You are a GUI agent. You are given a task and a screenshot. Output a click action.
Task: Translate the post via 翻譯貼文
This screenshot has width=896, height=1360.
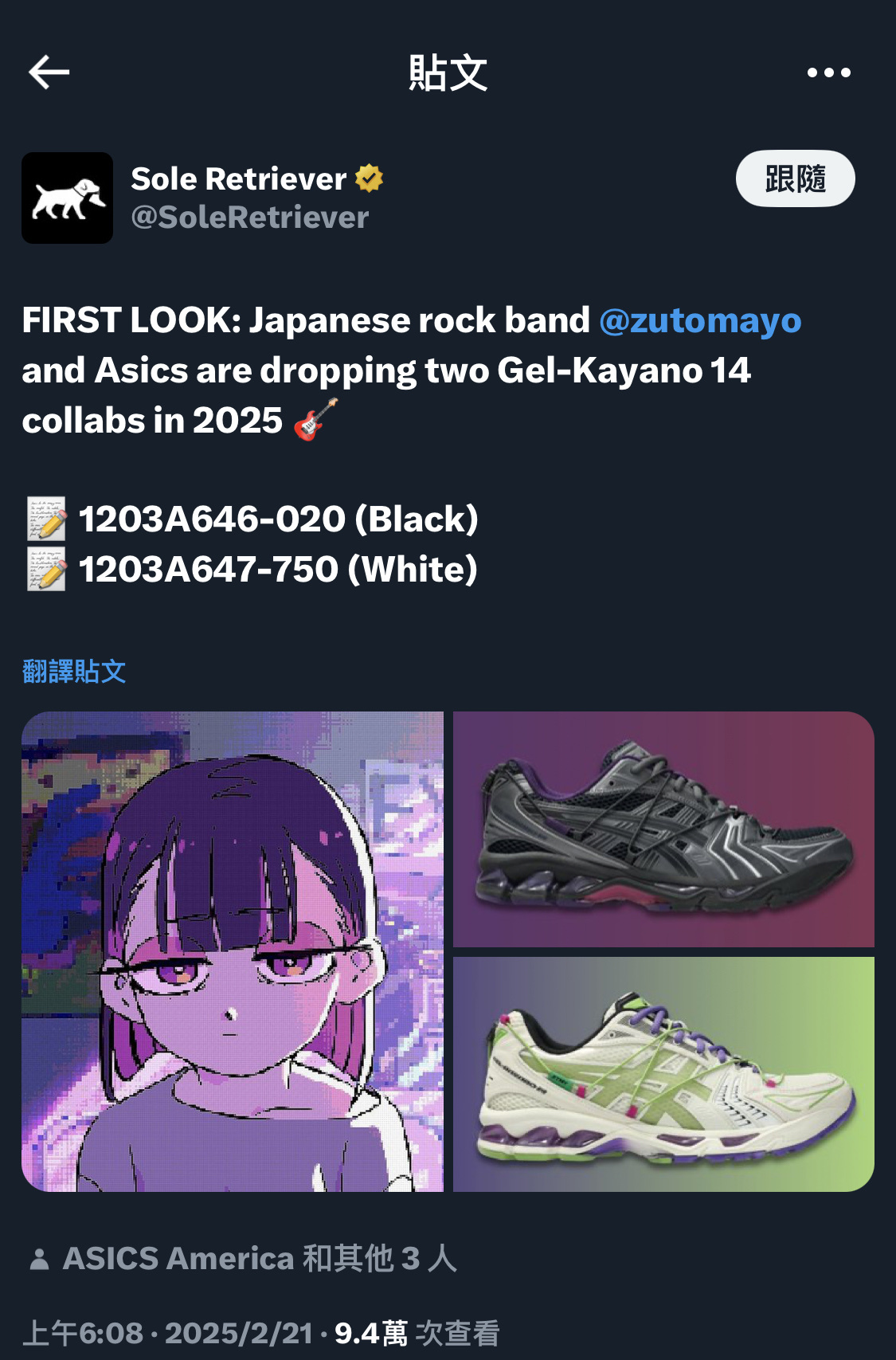coord(74,672)
